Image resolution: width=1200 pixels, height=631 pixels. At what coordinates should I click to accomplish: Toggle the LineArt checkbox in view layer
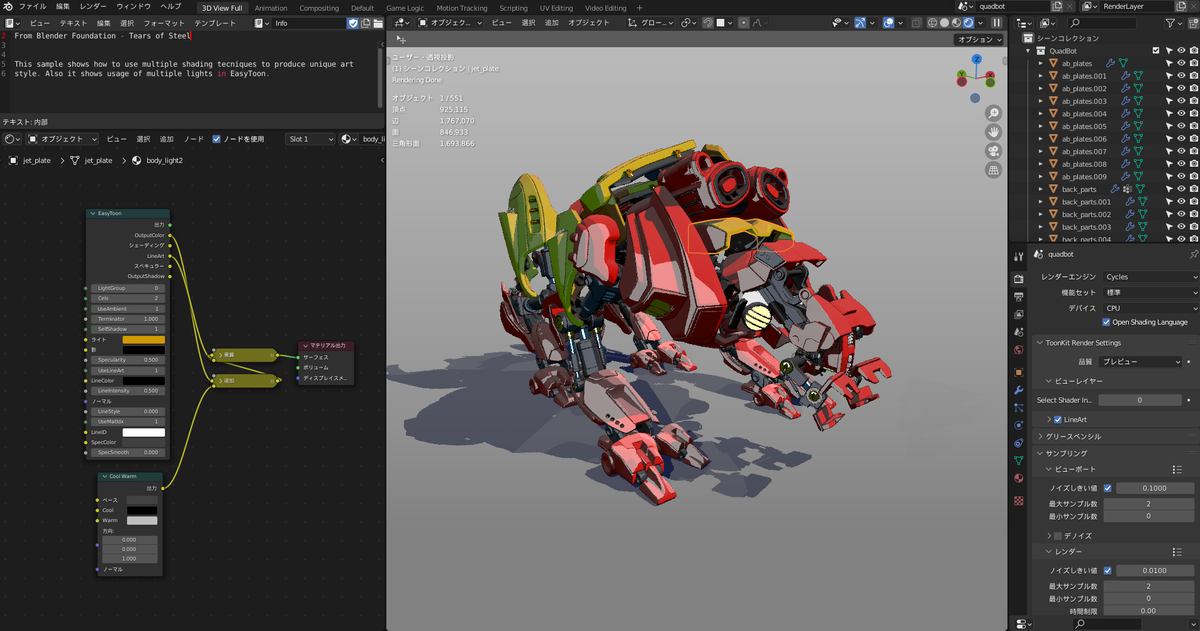click(1058, 419)
